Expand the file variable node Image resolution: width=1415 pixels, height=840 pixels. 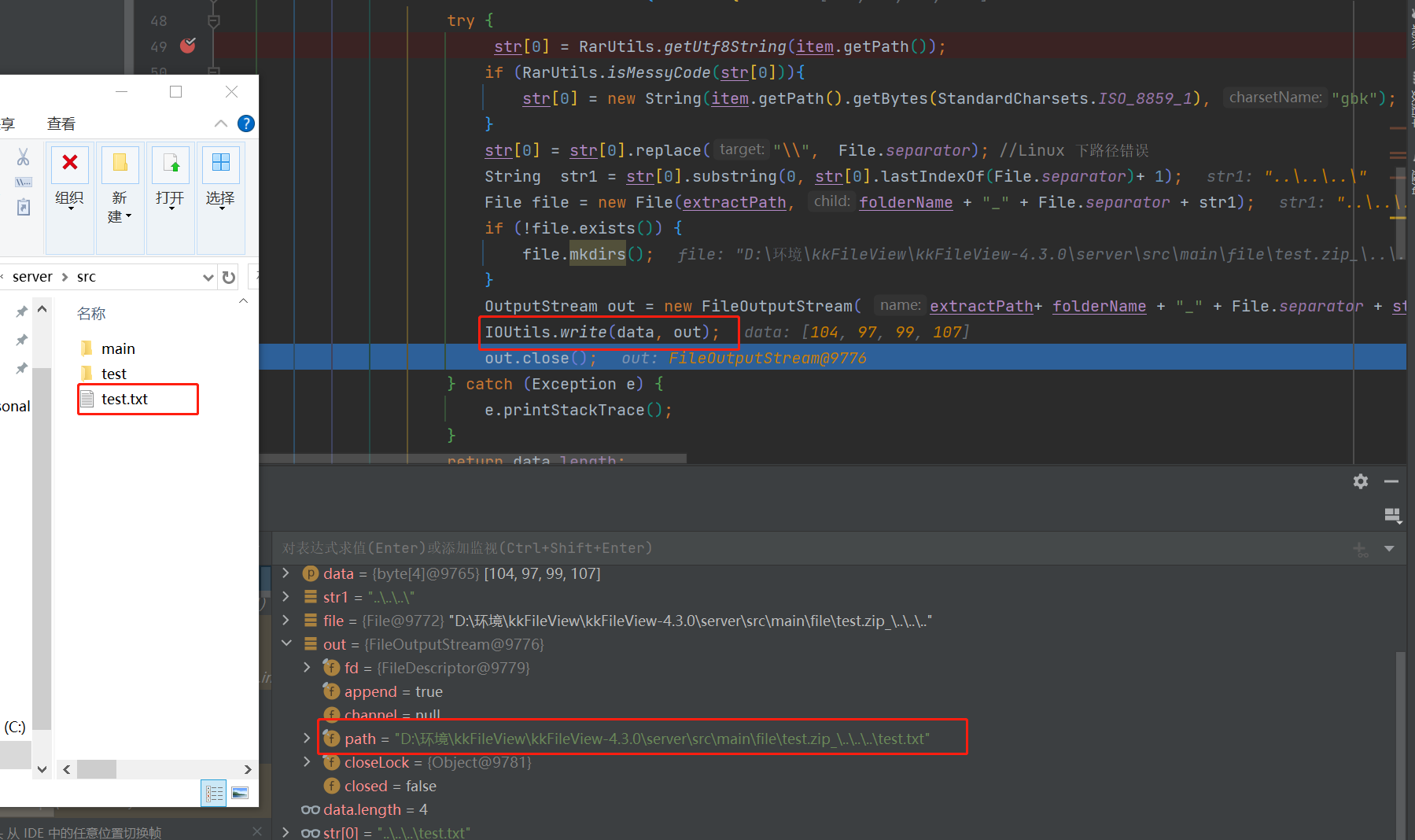point(286,621)
